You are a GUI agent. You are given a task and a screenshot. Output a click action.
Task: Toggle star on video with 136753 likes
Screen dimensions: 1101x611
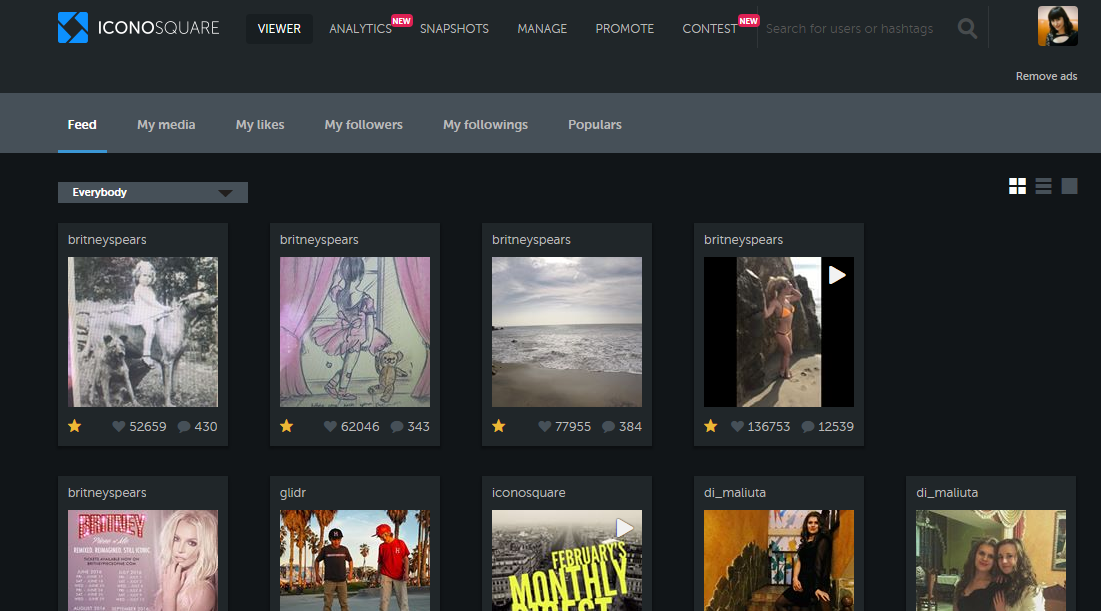pyautogui.click(x=711, y=426)
